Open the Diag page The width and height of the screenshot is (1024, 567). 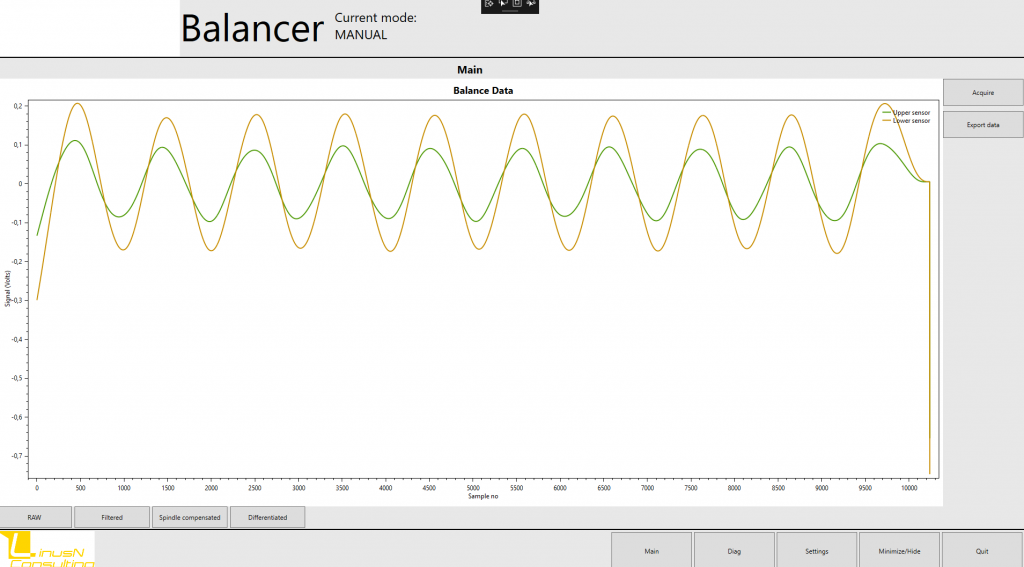[x=734, y=550]
